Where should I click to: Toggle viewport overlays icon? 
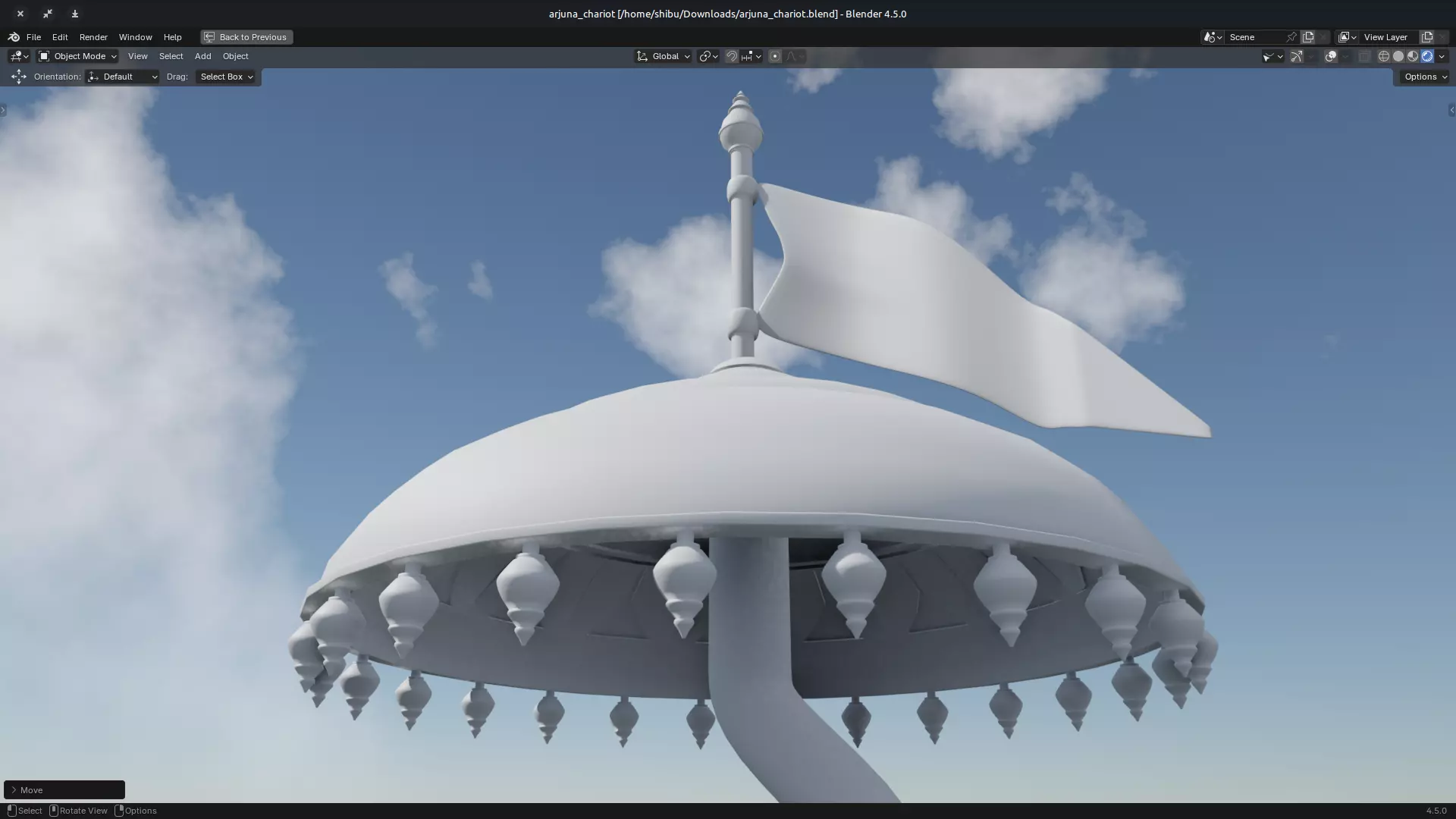pos(1331,56)
